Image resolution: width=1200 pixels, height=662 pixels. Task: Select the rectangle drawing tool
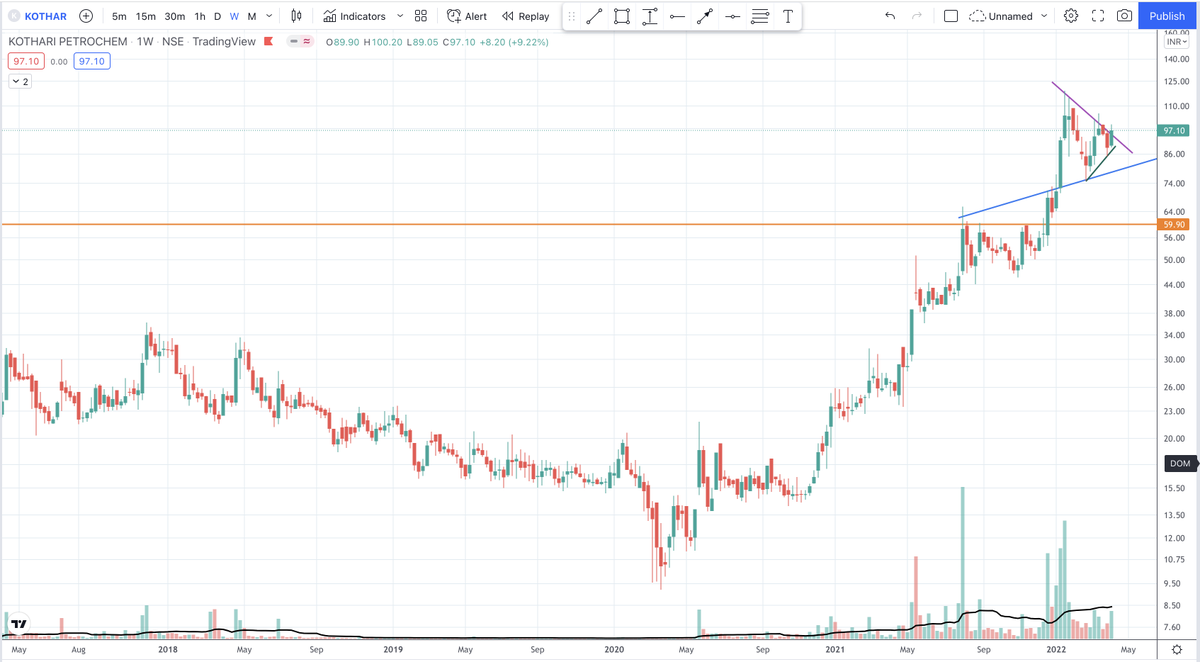(622, 16)
